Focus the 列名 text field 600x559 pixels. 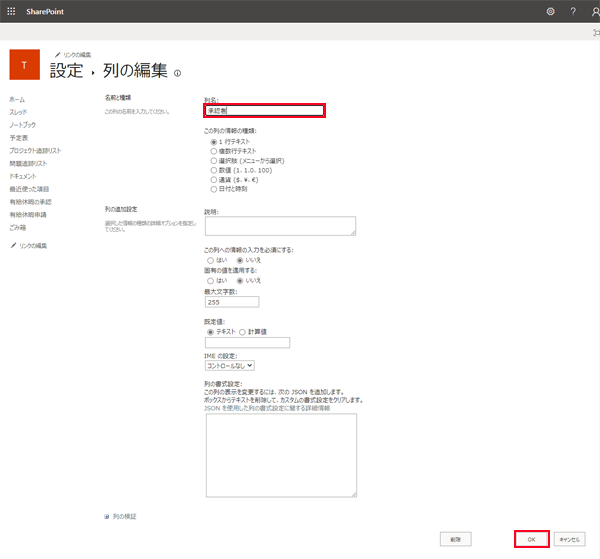(x=264, y=111)
